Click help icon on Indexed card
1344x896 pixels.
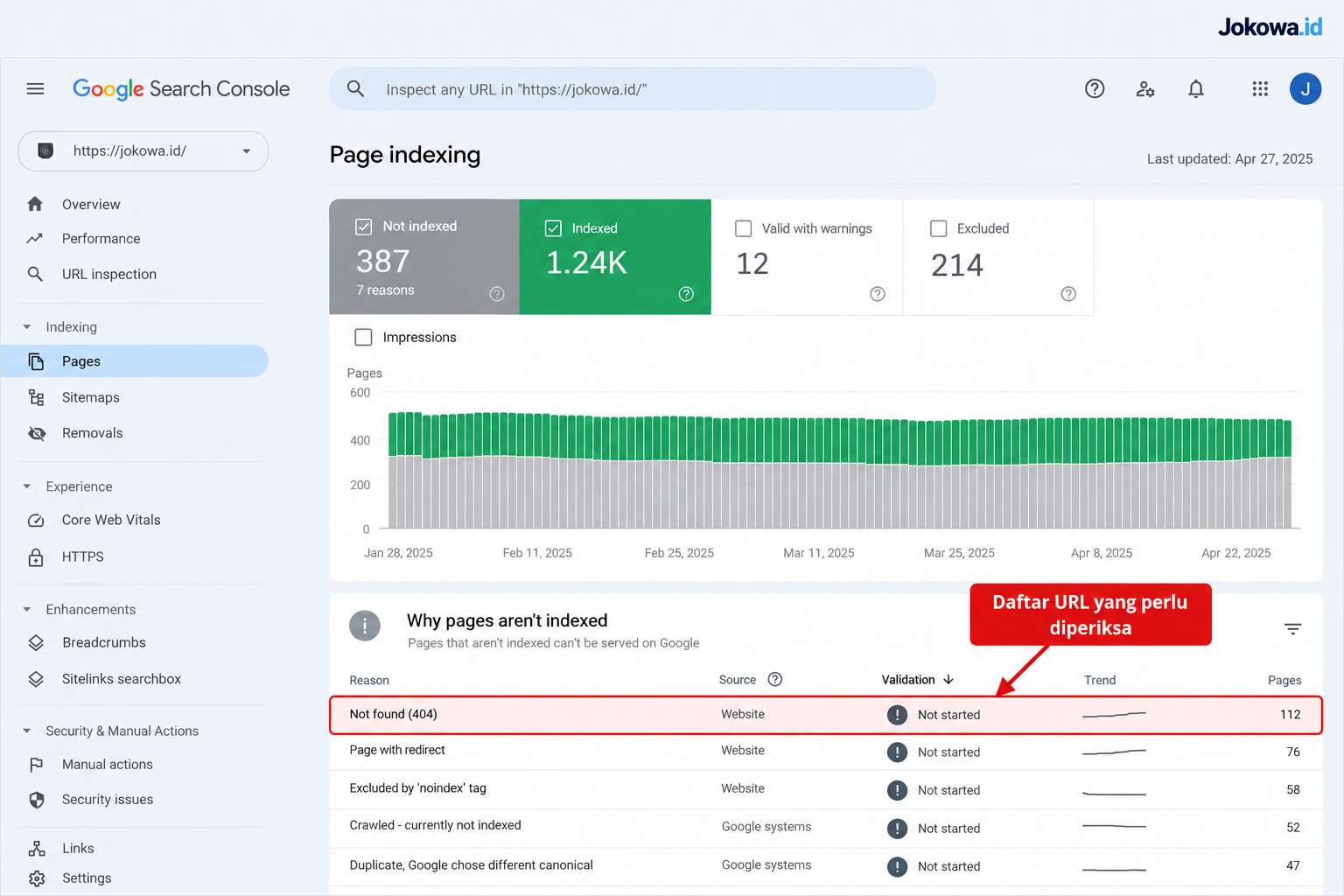click(686, 294)
